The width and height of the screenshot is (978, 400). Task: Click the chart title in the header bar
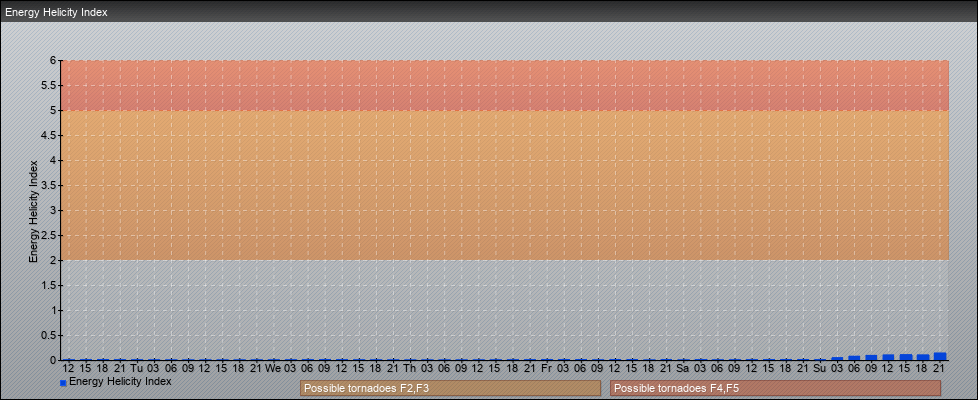point(57,13)
